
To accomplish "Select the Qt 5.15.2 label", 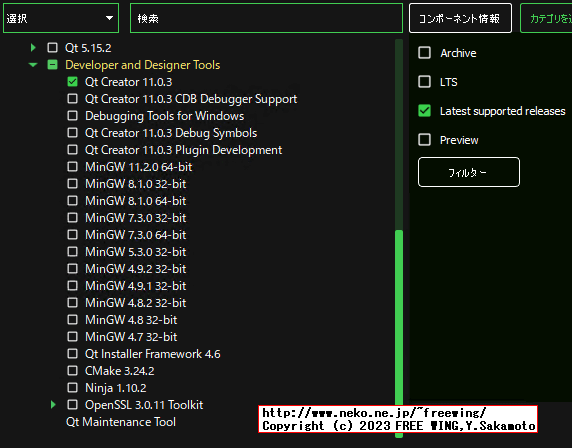I will click(88, 48).
